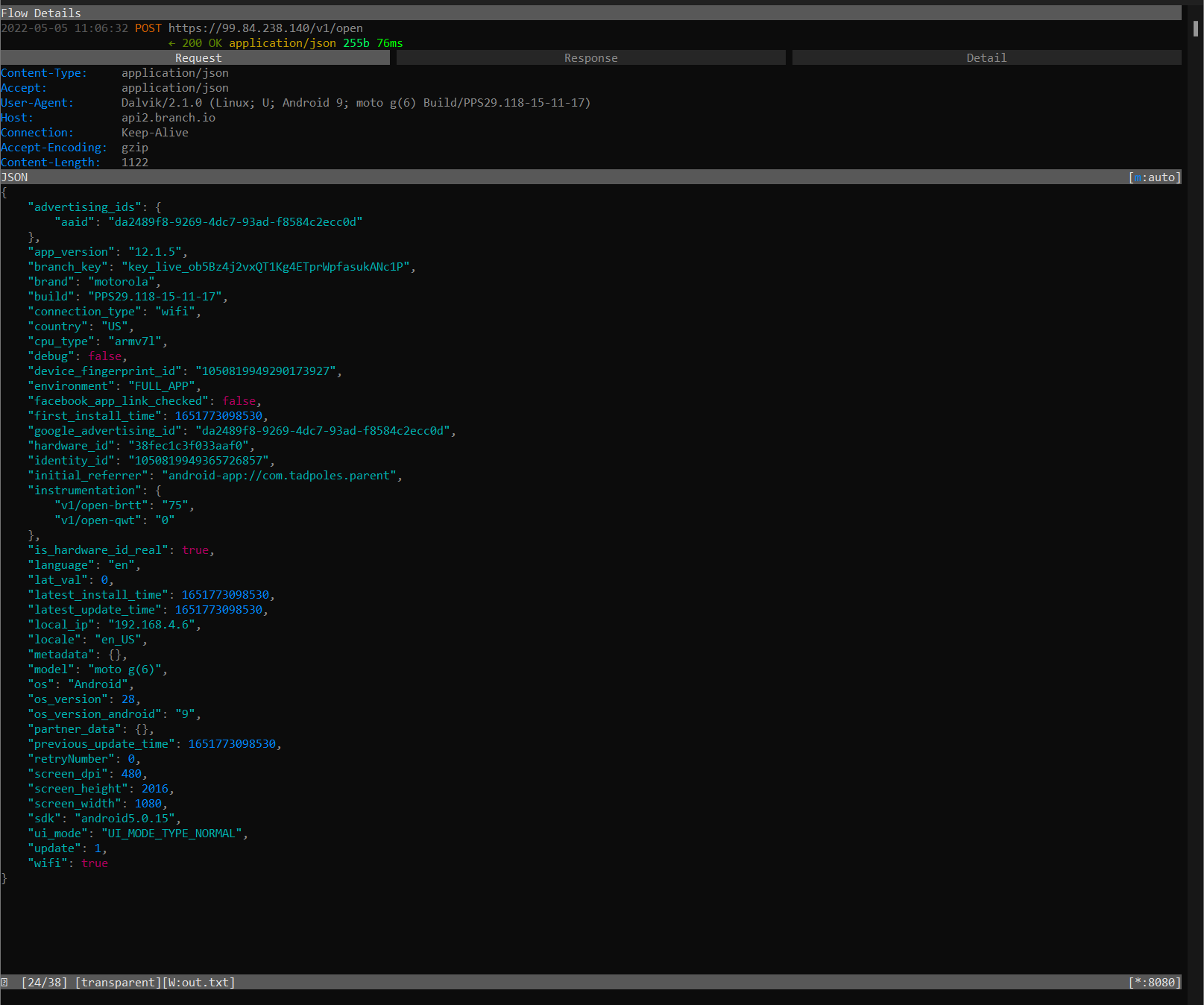Click the 2022-05-05 11:06:32 timestamp
1204x1005 pixels.
tap(66, 28)
